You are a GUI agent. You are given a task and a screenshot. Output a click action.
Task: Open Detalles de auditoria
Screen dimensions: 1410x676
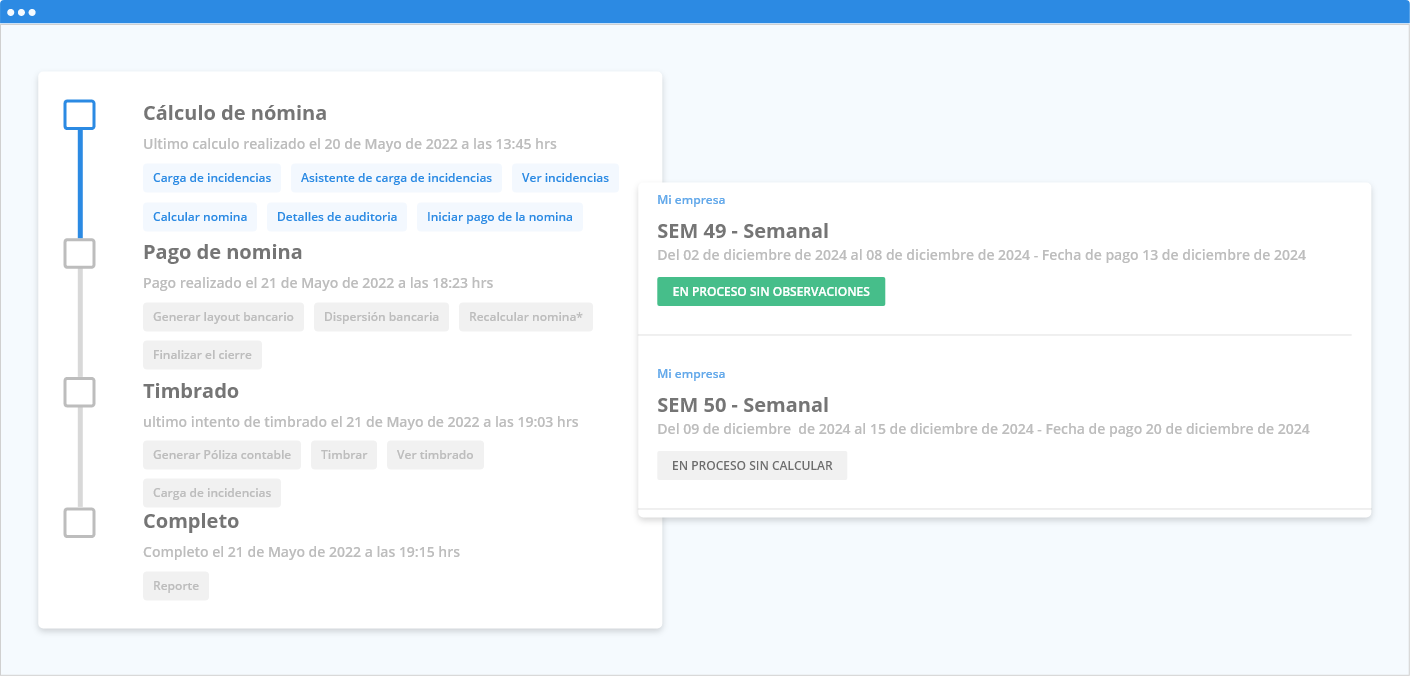pos(337,217)
